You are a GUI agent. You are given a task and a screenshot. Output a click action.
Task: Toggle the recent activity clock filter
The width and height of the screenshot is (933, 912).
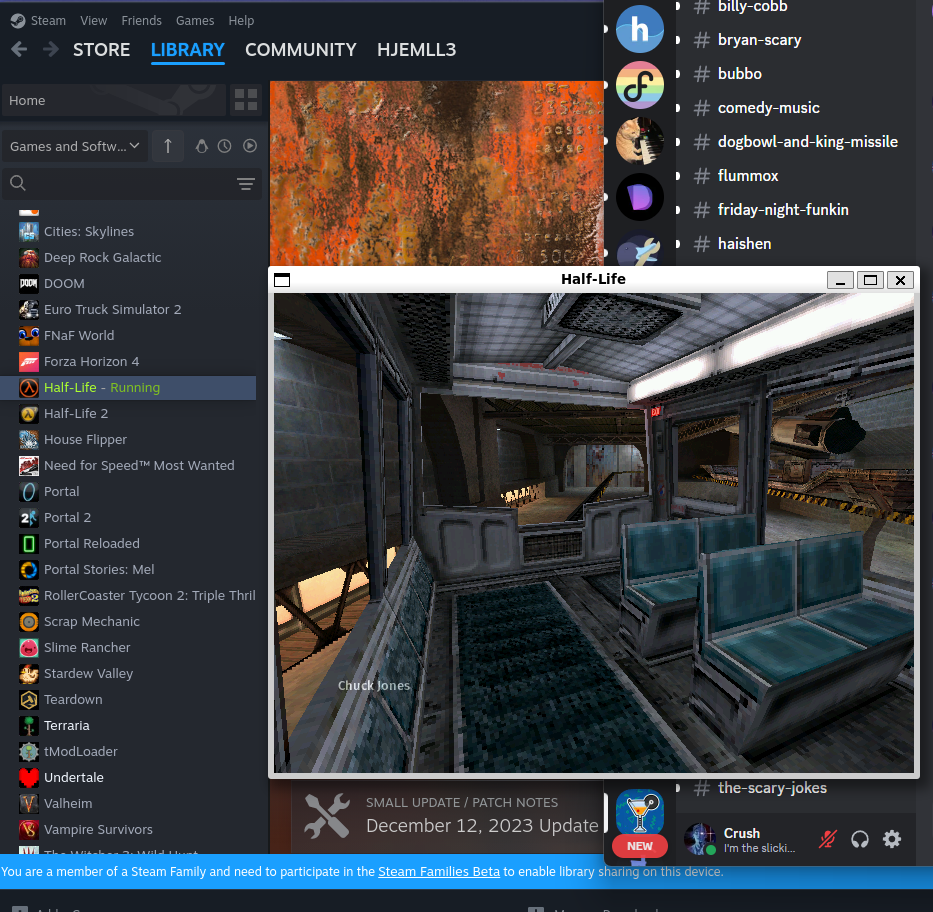click(x=224, y=146)
